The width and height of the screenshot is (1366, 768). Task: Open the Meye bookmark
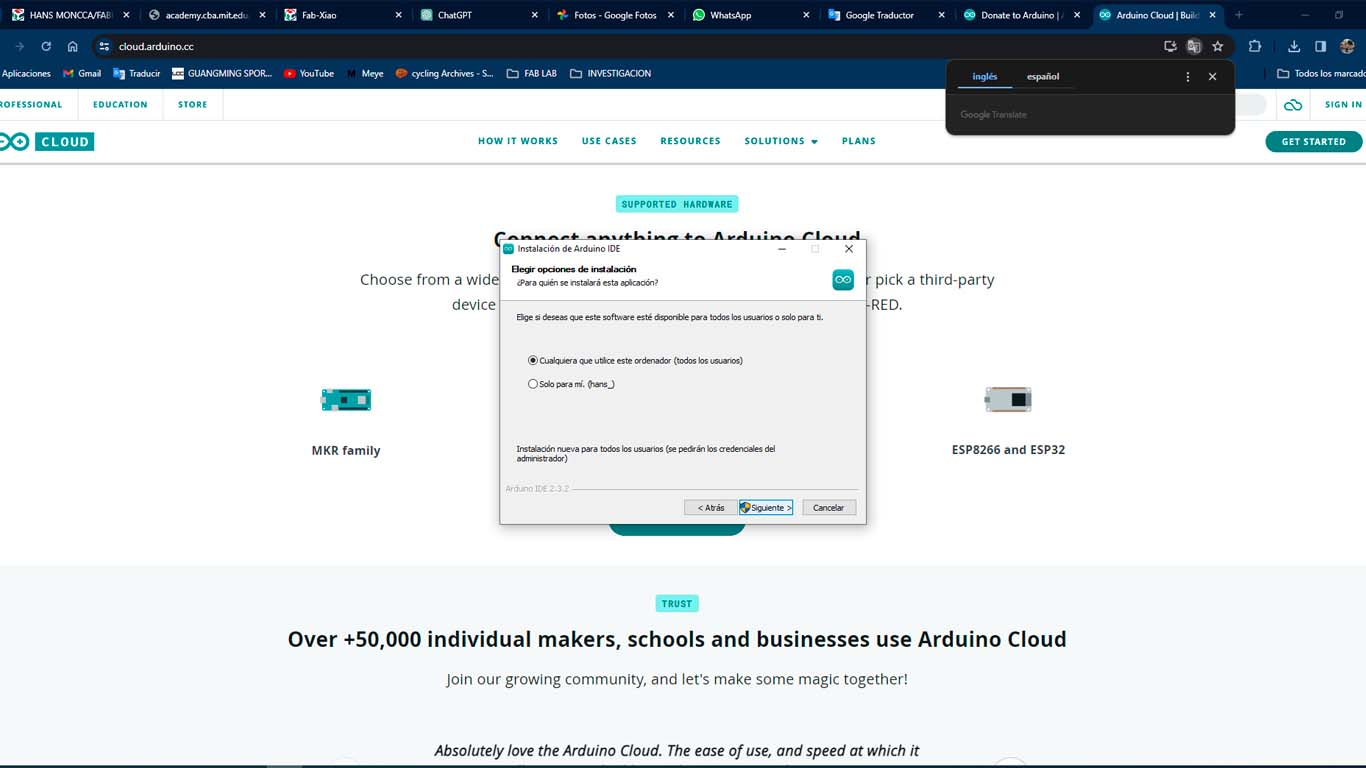365,73
